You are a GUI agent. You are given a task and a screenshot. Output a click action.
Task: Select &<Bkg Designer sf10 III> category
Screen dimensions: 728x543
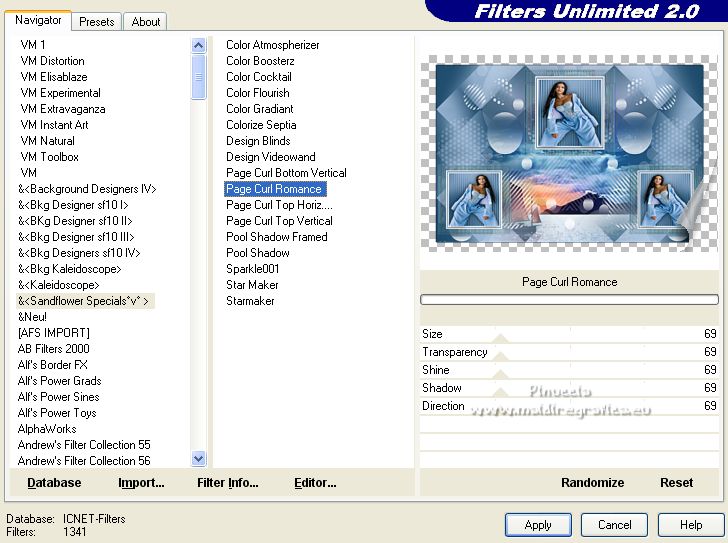(x=76, y=237)
